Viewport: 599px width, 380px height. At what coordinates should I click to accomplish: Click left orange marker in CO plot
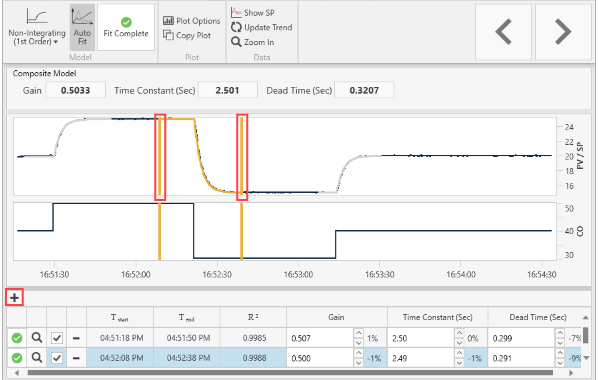[x=160, y=231]
